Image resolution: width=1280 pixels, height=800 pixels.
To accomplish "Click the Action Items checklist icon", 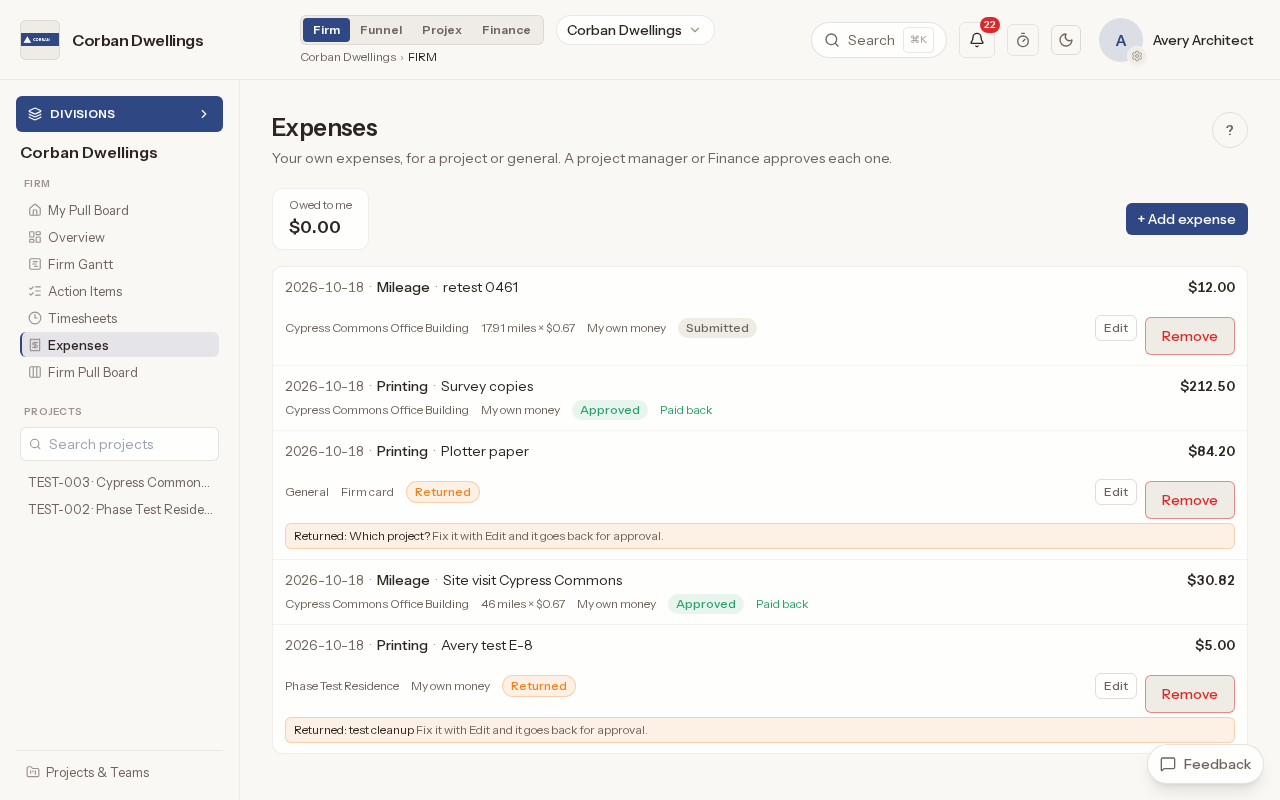I will [x=35, y=291].
